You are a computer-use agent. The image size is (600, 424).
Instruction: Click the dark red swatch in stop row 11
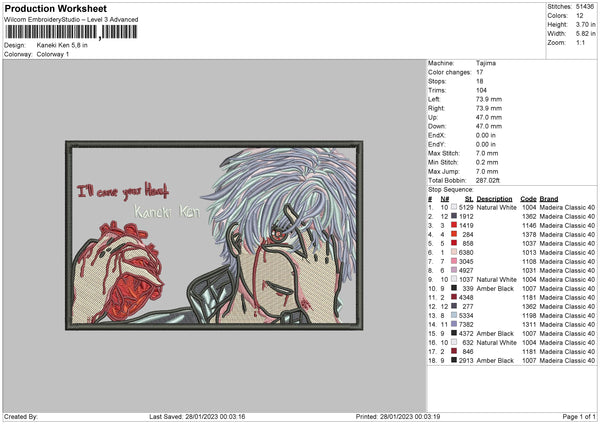coord(454,297)
